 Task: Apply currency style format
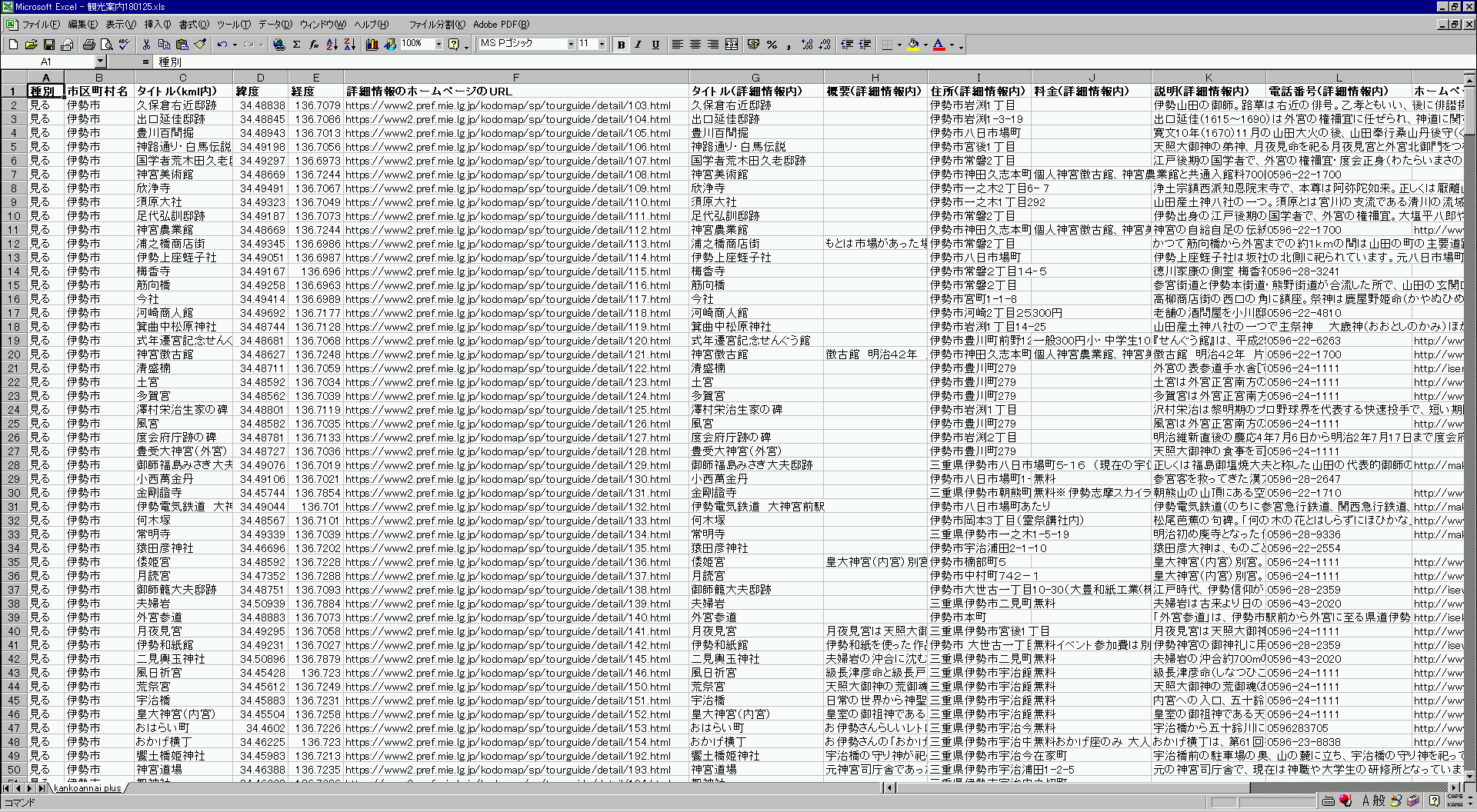(753, 45)
